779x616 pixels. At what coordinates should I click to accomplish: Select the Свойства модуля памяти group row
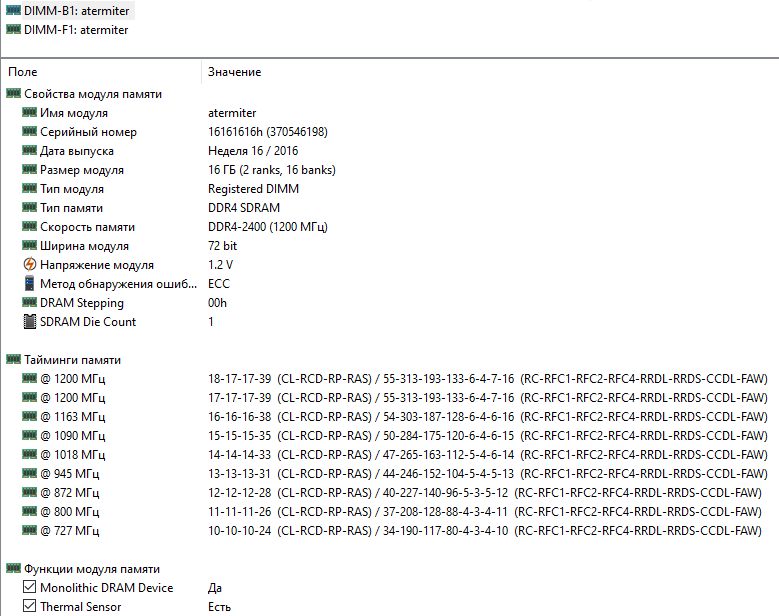pyautogui.click(x=93, y=94)
